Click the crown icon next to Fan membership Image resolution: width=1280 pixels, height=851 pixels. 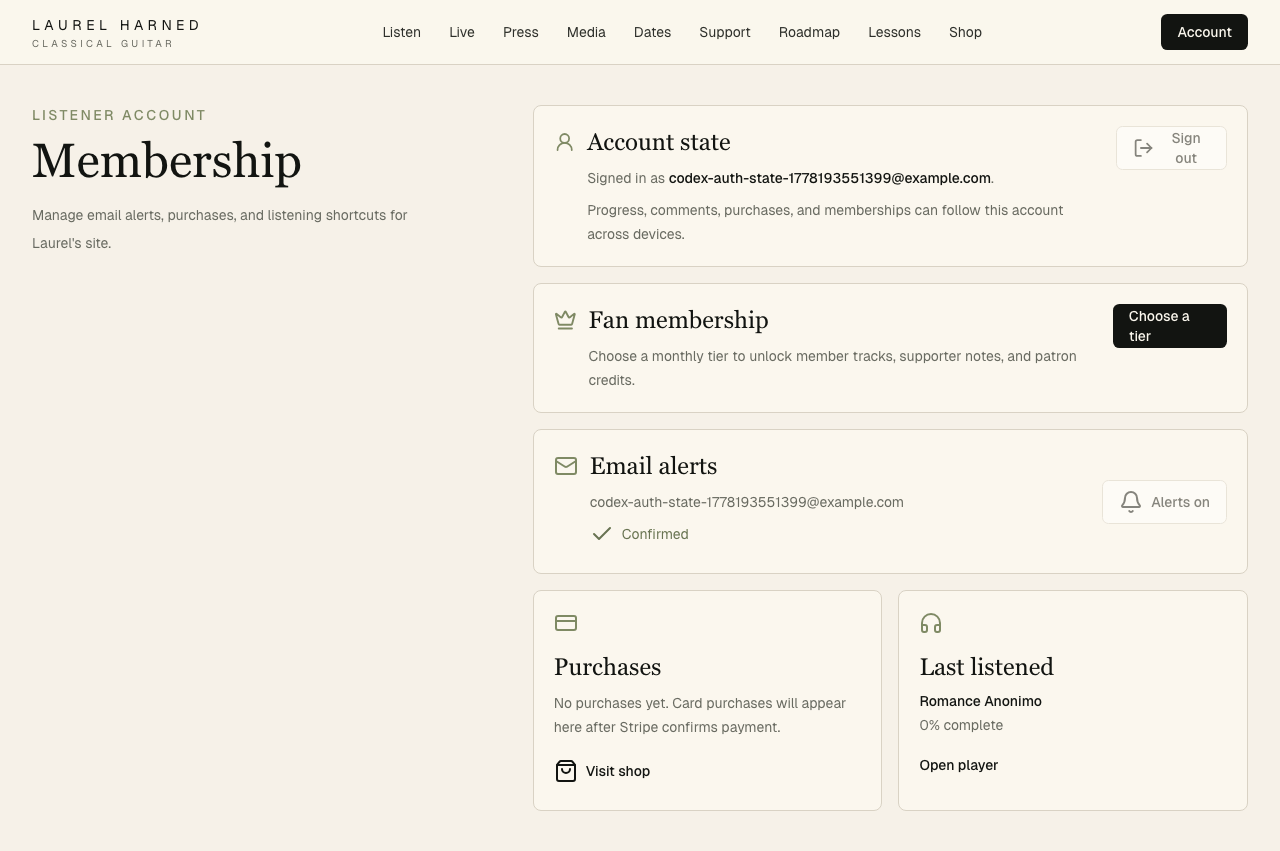click(565, 320)
